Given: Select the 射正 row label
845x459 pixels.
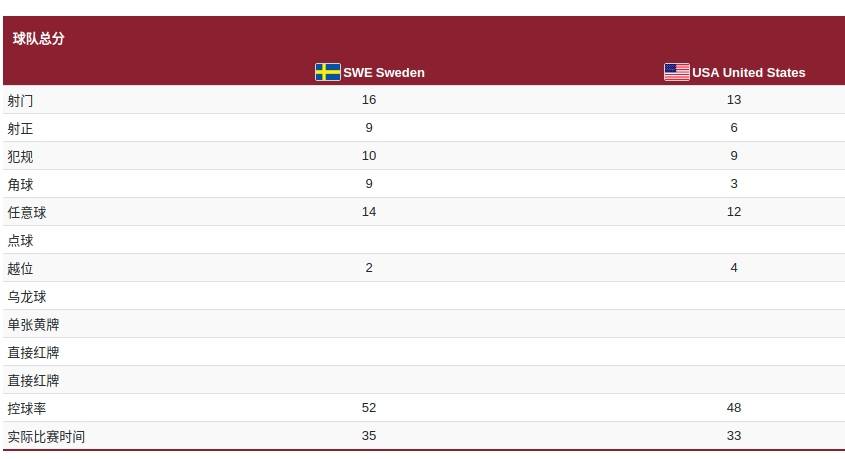Looking at the screenshot, I should tap(20, 128).
